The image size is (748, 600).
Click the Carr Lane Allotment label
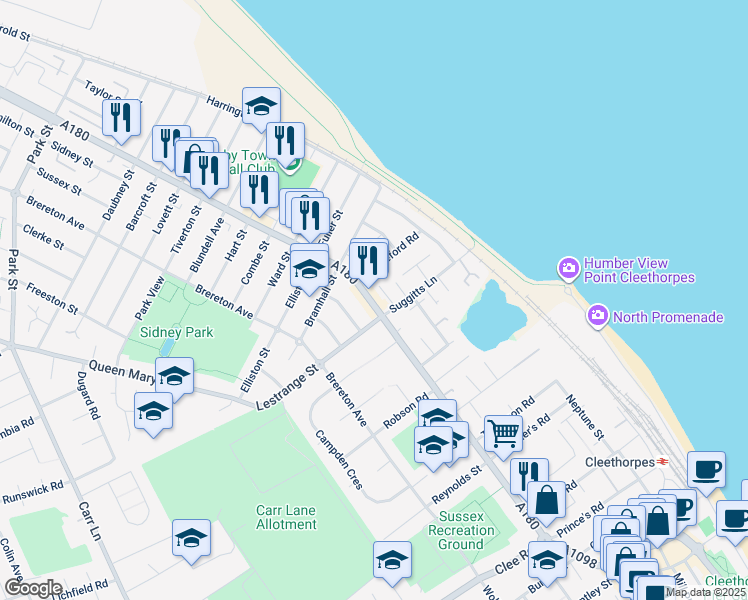(286, 517)
